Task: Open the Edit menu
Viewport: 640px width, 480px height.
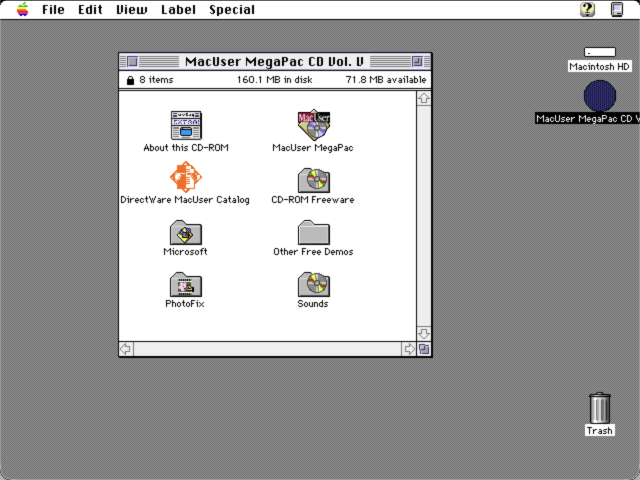Action: click(90, 9)
